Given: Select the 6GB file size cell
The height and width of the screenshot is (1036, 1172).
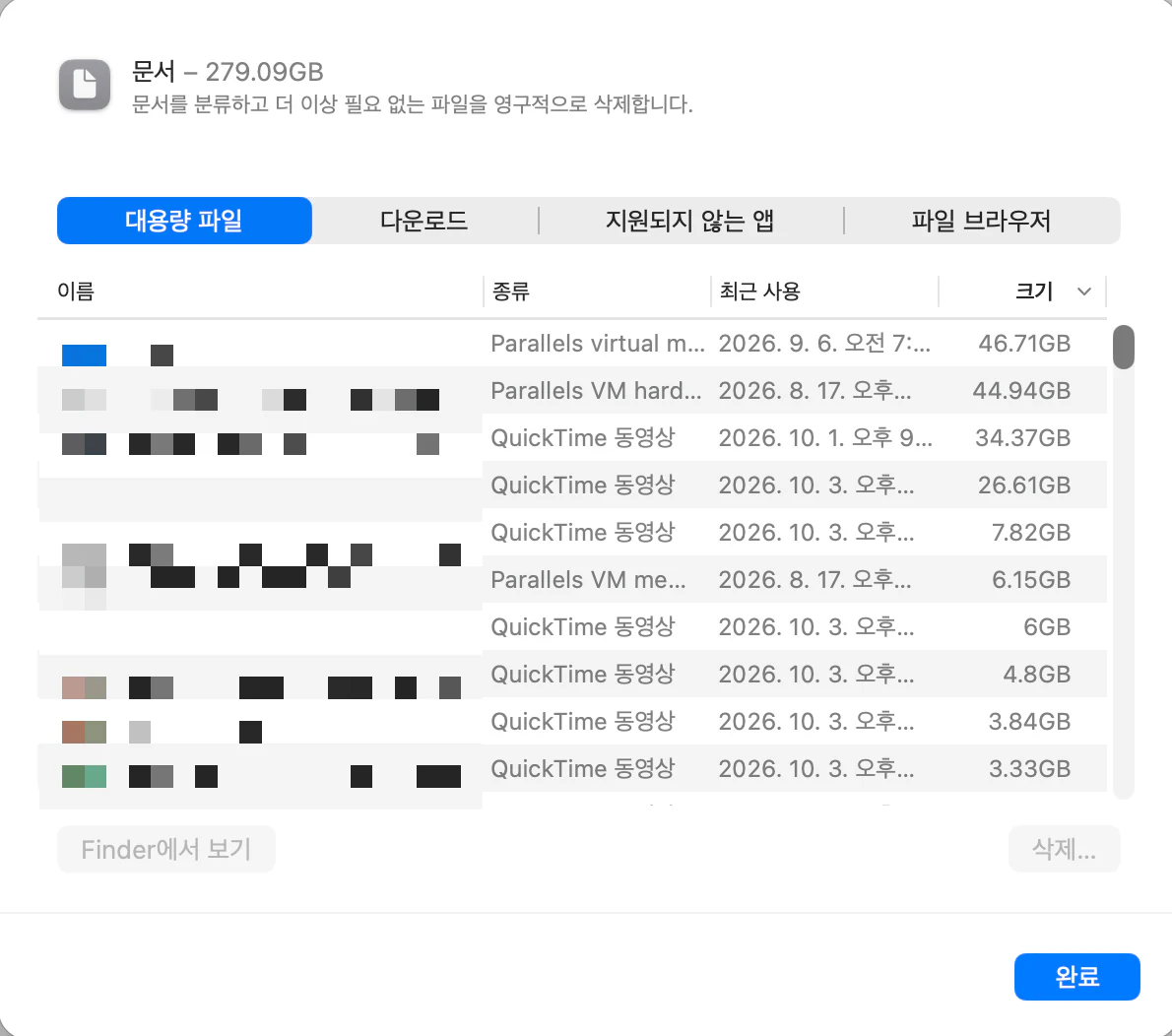Looking at the screenshot, I should (1046, 626).
